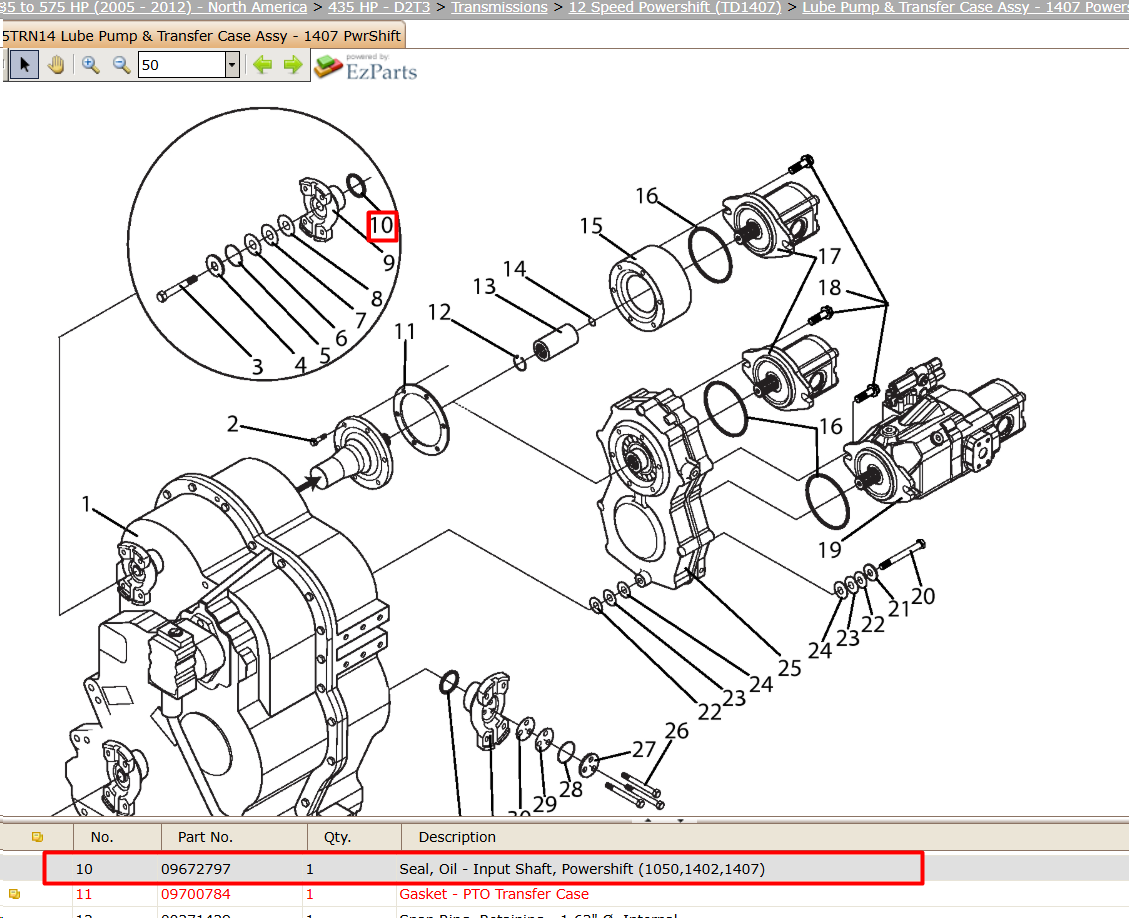Screen dimensions: 1129x918
Task: Collapse parts list with splitter up arrow
Action: pyautogui.click(x=647, y=820)
